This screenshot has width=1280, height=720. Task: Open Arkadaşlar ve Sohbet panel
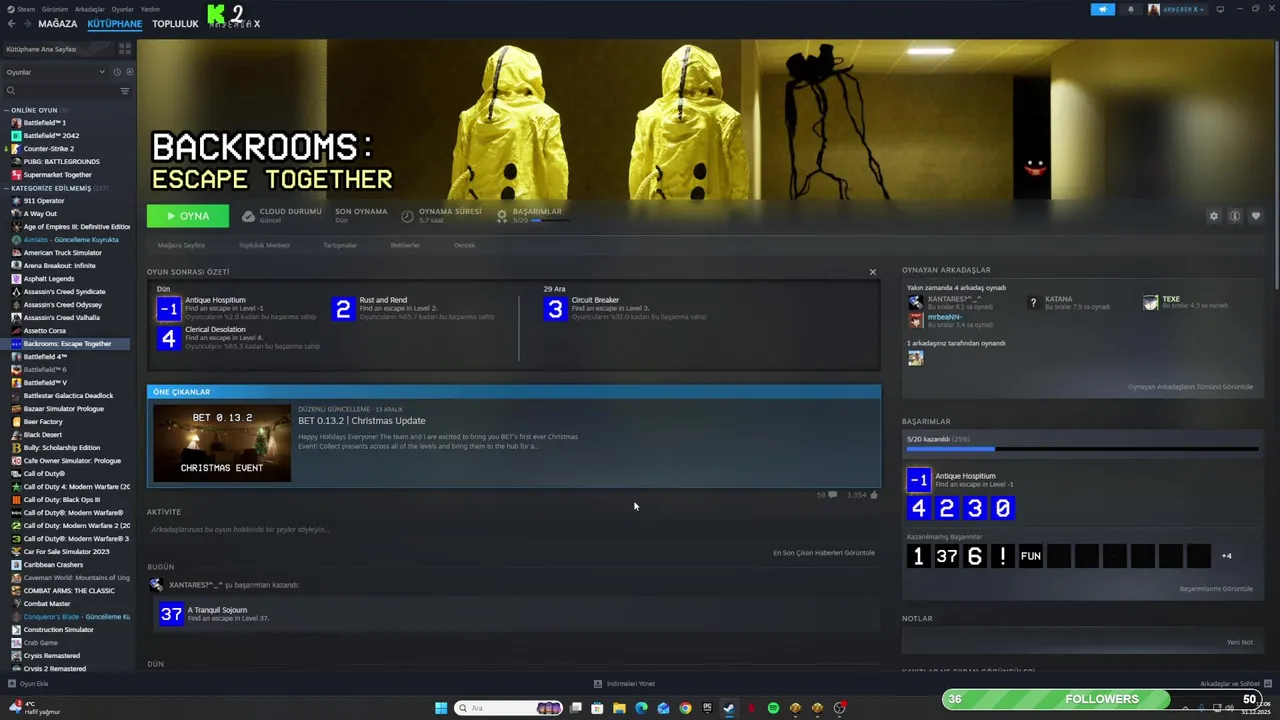[1235, 684]
